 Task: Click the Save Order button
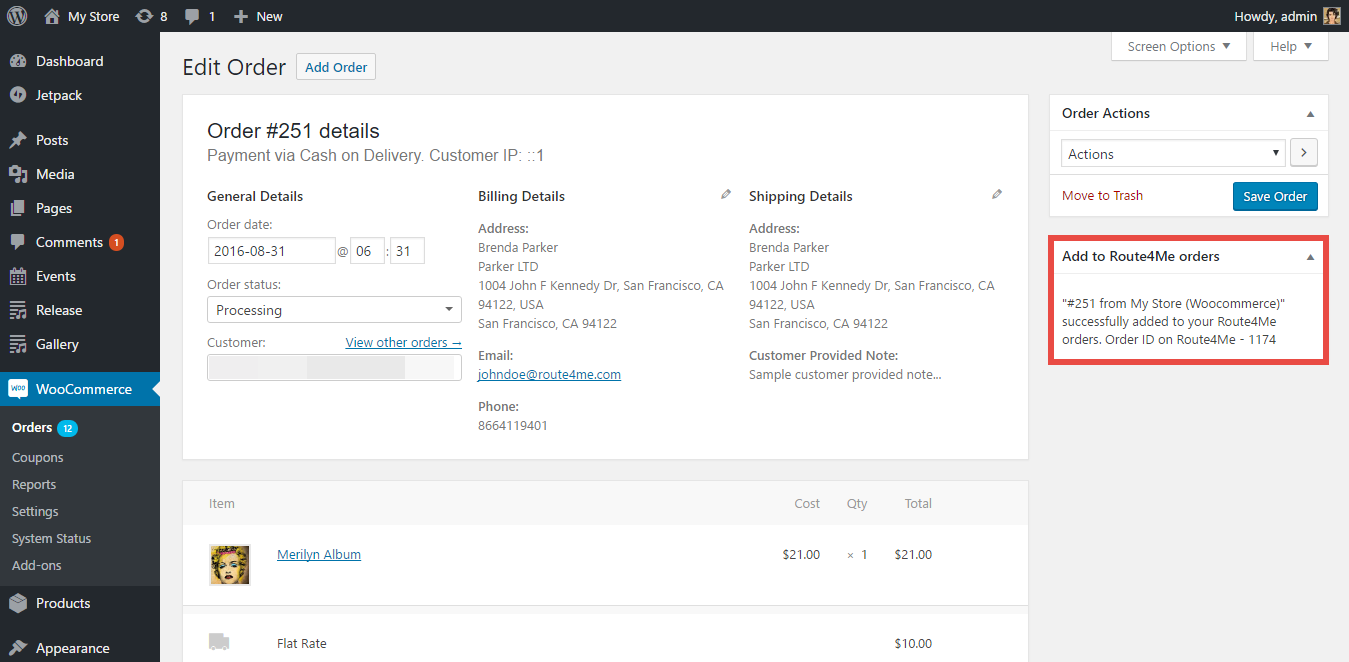click(x=1275, y=196)
